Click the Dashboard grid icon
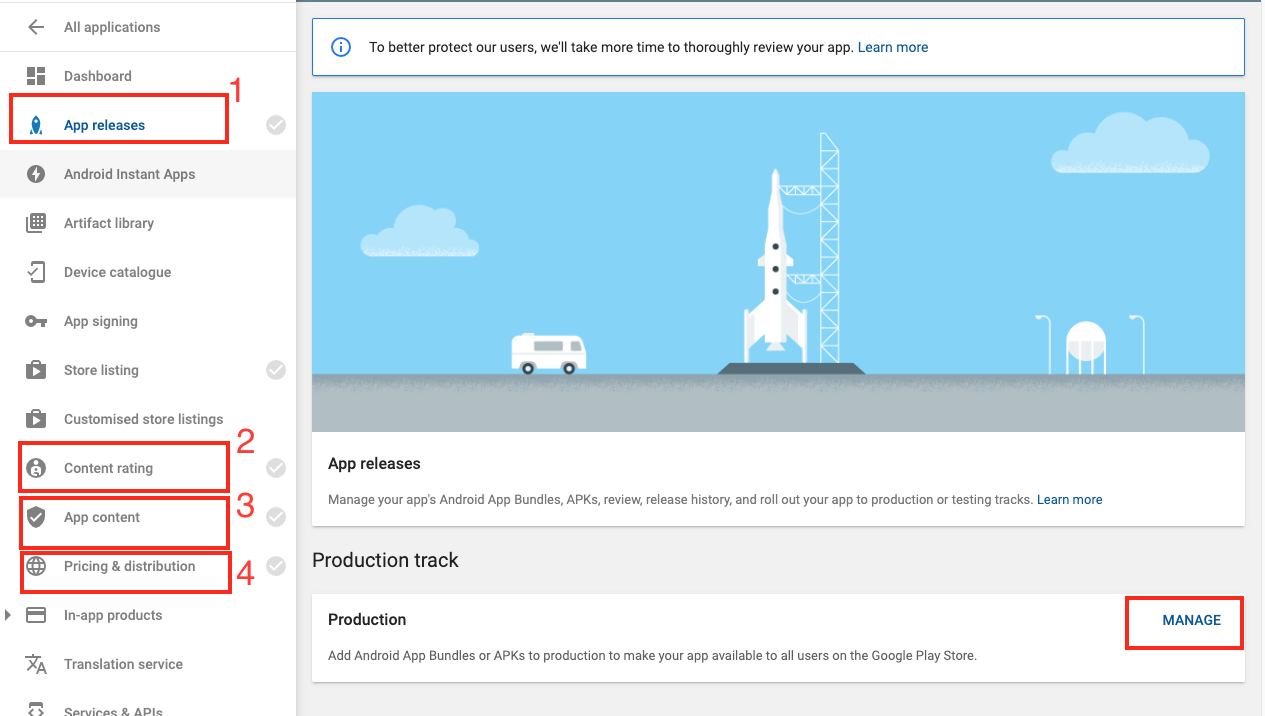The width and height of the screenshot is (1265, 716). 36,76
